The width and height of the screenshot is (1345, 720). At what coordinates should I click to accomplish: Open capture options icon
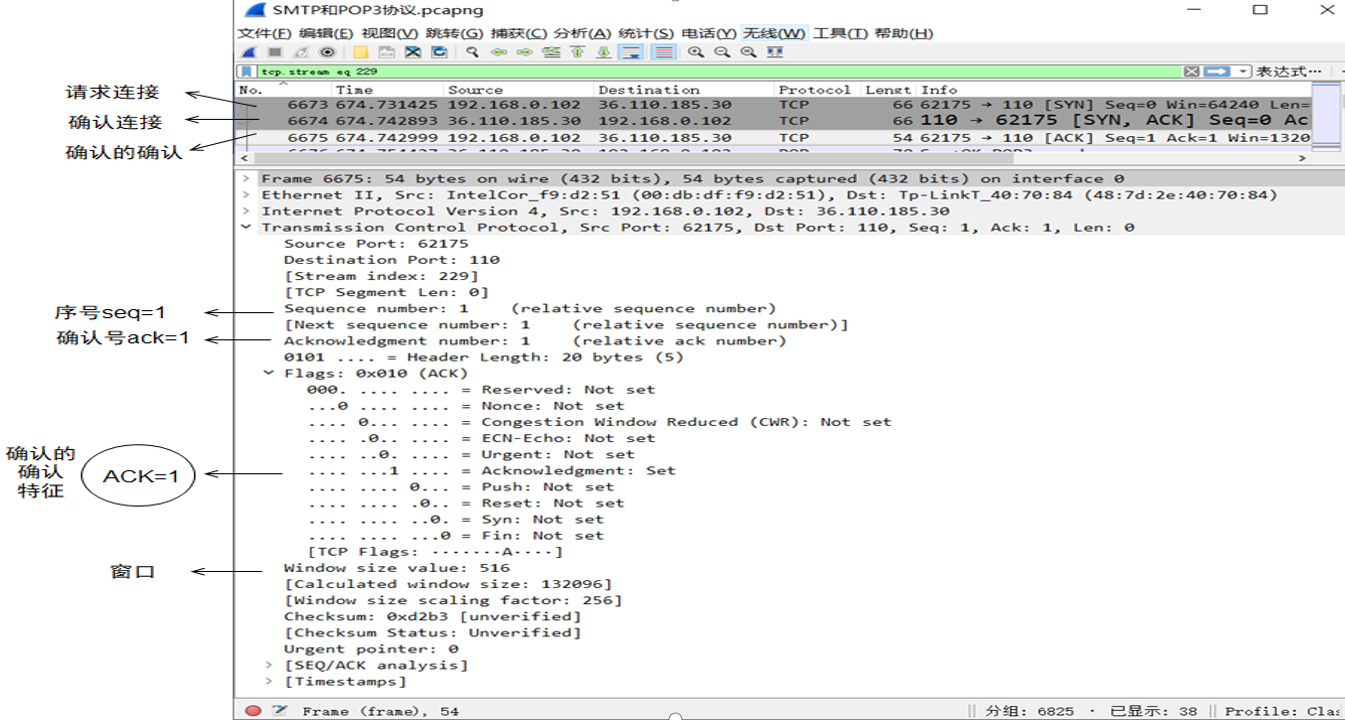pos(327,52)
